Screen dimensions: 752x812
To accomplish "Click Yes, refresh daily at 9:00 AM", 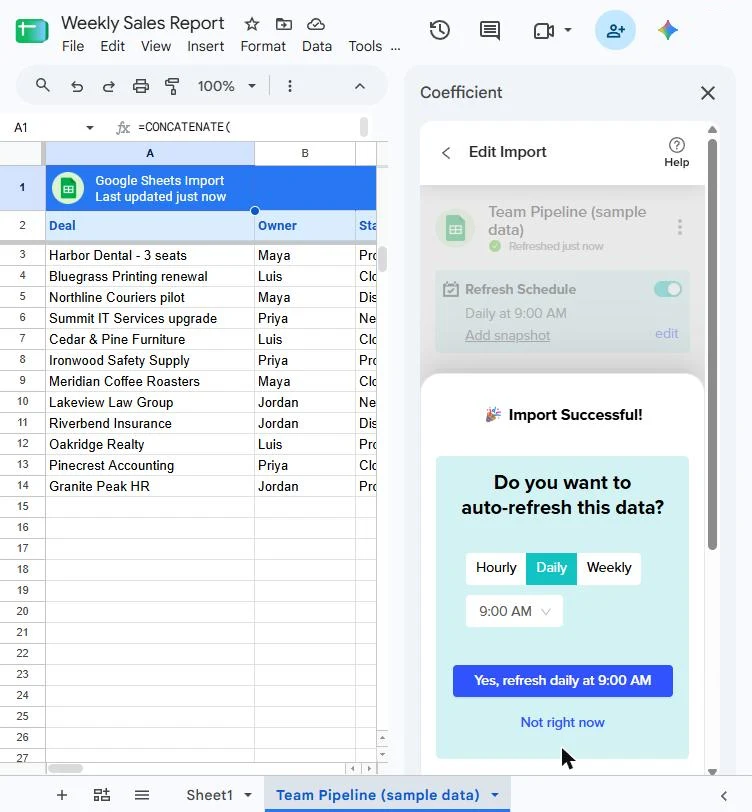I will [x=562, y=681].
